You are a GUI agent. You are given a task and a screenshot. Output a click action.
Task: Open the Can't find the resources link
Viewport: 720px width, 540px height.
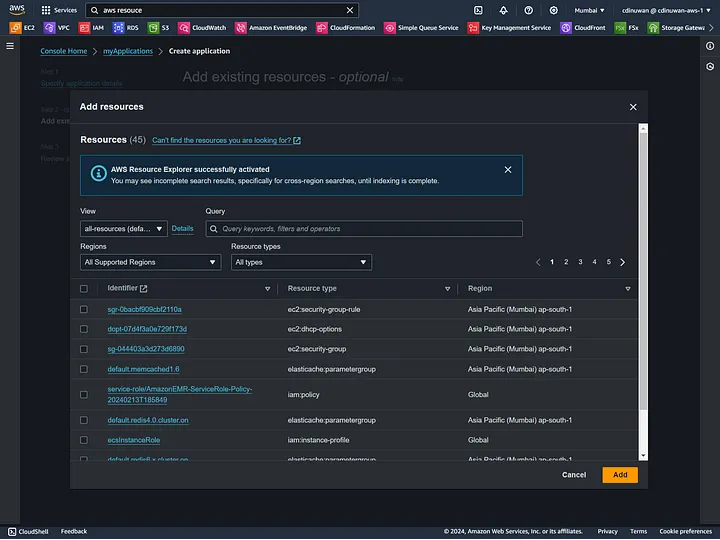(226, 141)
